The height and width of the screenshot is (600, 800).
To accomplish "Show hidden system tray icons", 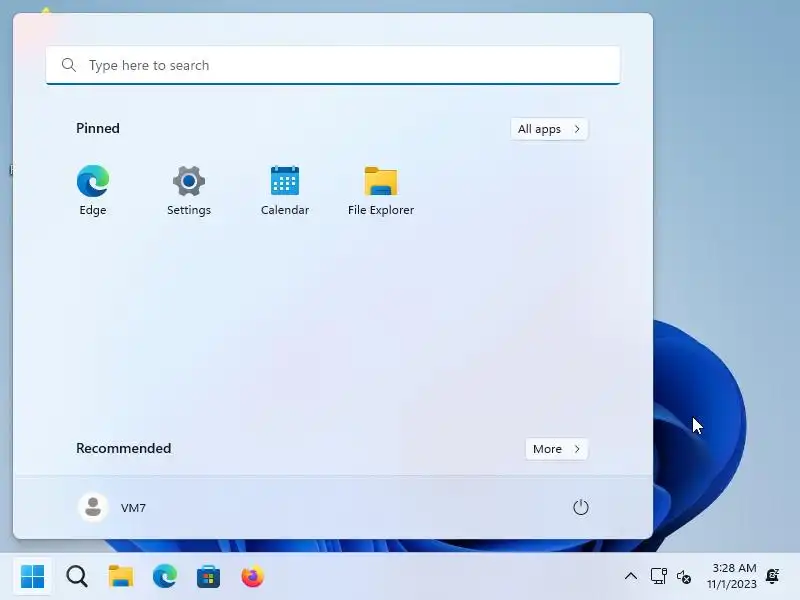I will point(631,577).
